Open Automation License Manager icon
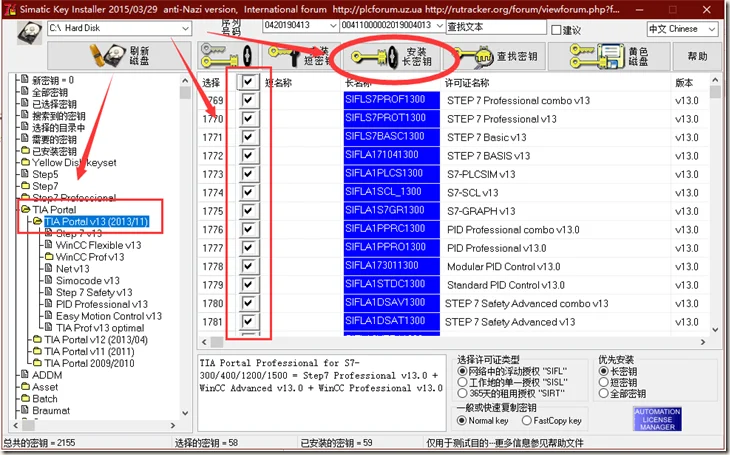The height and width of the screenshot is (455, 730). pos(657,419)
